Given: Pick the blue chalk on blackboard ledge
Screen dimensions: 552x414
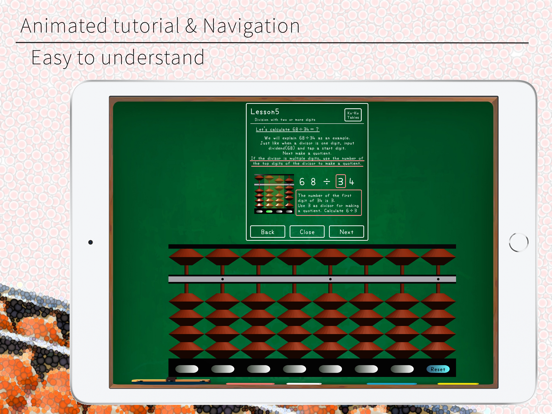Looking at the screenshot, I should [x=392, y=384].
